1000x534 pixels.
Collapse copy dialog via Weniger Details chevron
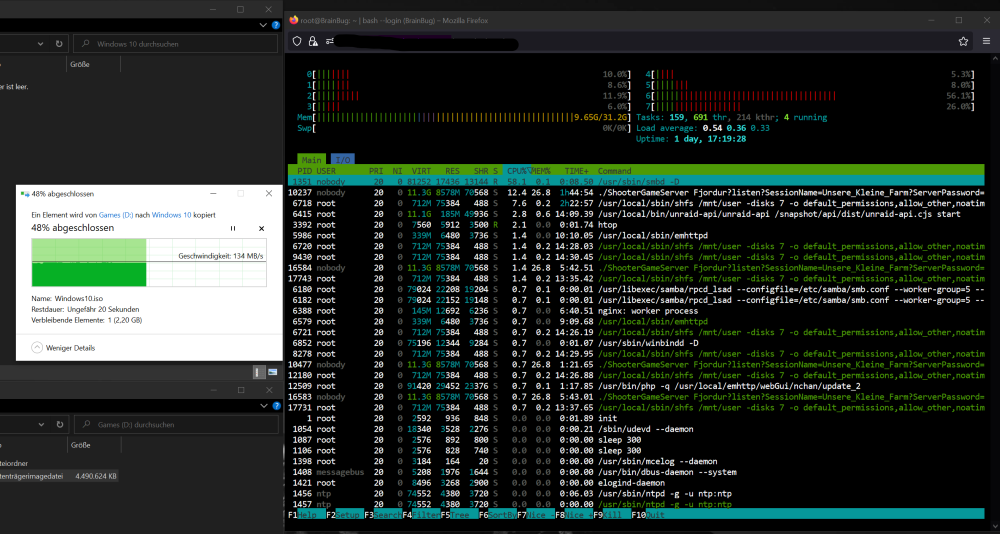click(x=37, y=348)
